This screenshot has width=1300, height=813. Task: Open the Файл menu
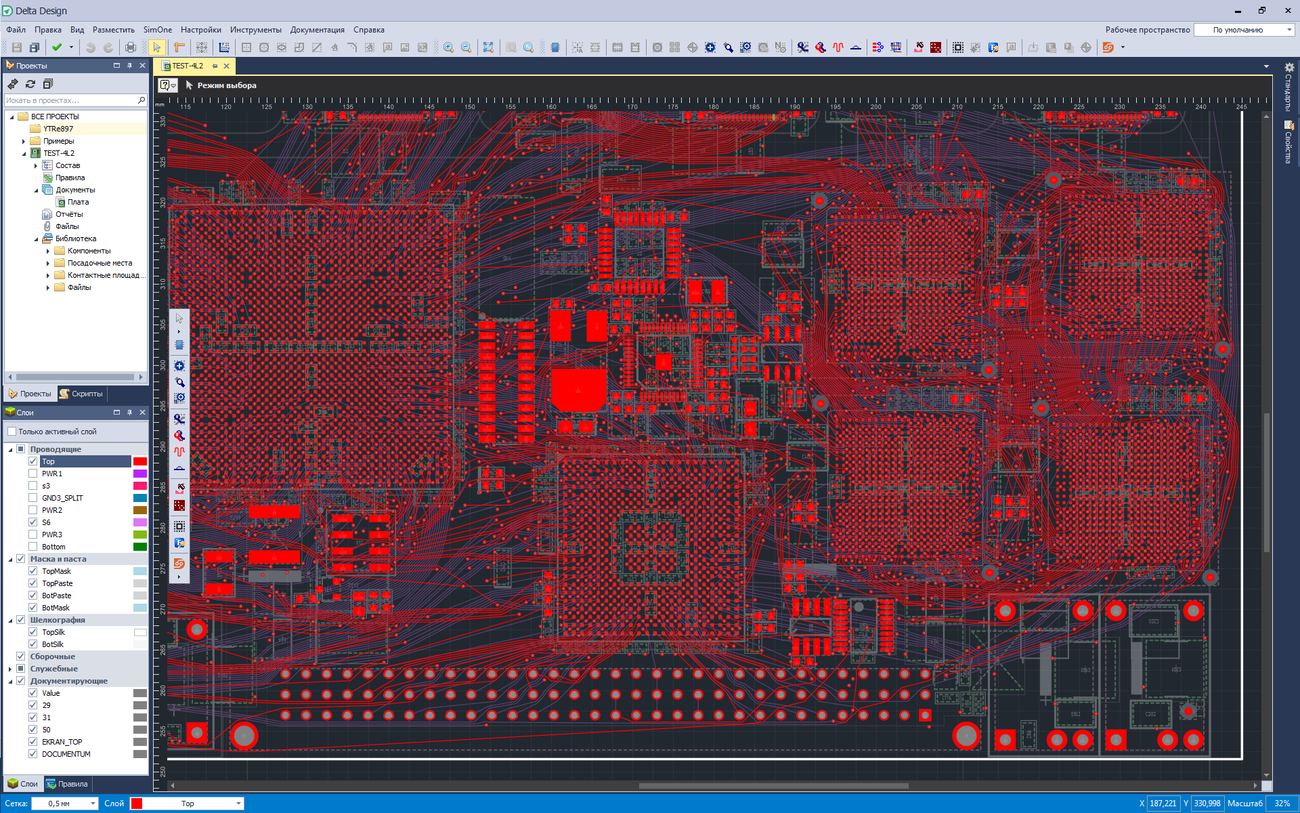click(x=16, y=30)
